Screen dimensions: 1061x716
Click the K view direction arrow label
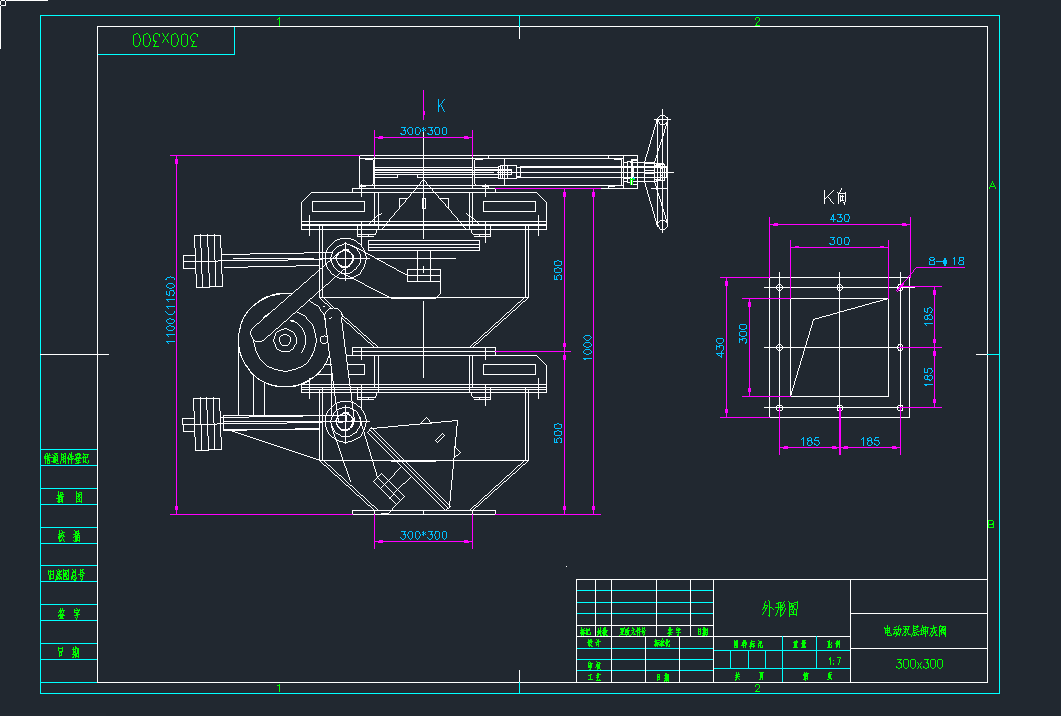coord(440,105)
